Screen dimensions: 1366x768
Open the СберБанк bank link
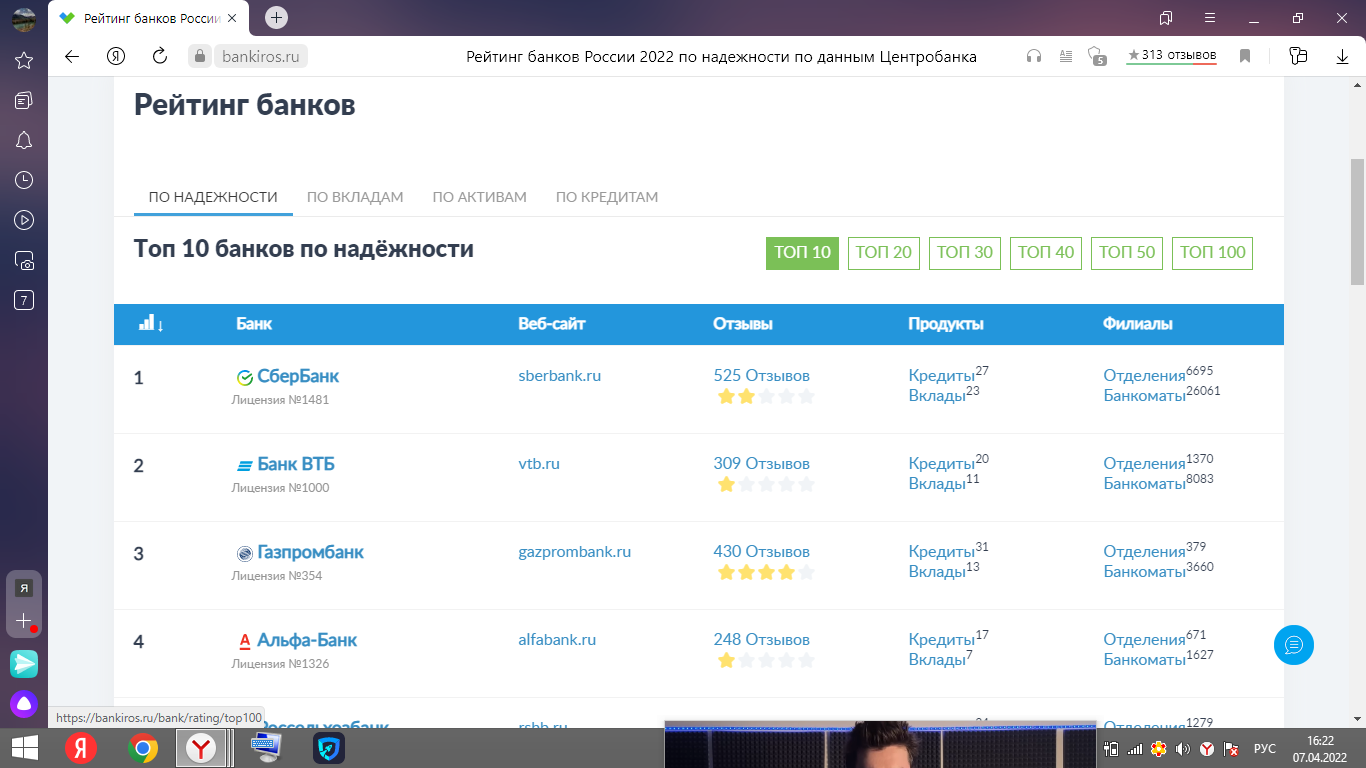click(298, 377)
